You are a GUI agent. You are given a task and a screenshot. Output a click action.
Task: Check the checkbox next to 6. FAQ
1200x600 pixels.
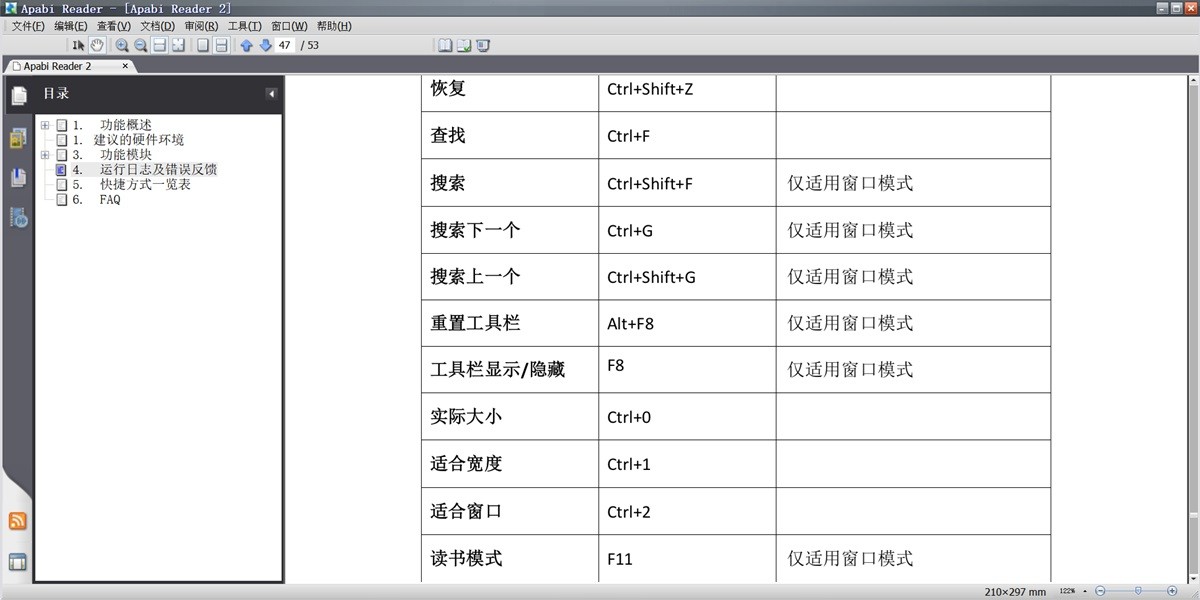(62, 199)
